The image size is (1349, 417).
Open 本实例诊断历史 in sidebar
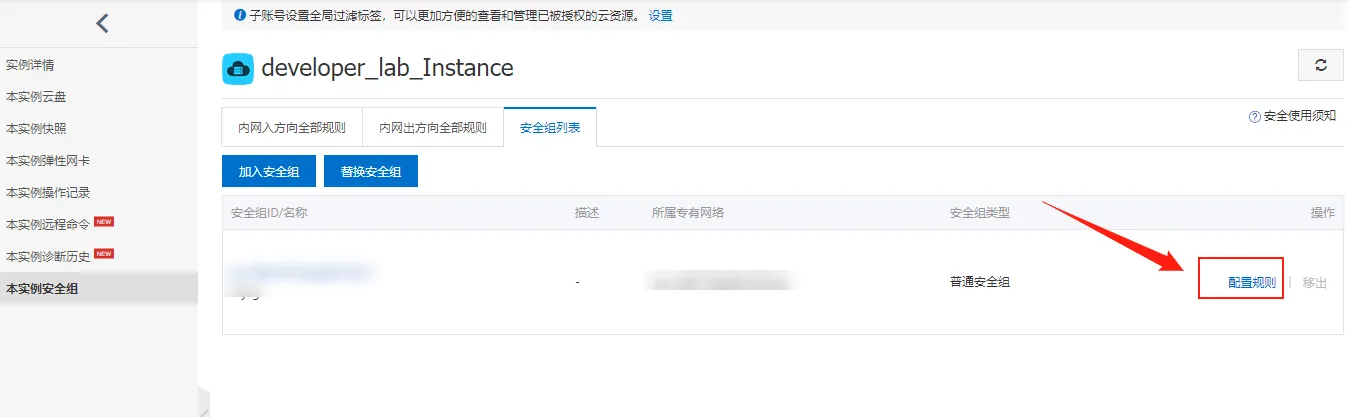48,257
